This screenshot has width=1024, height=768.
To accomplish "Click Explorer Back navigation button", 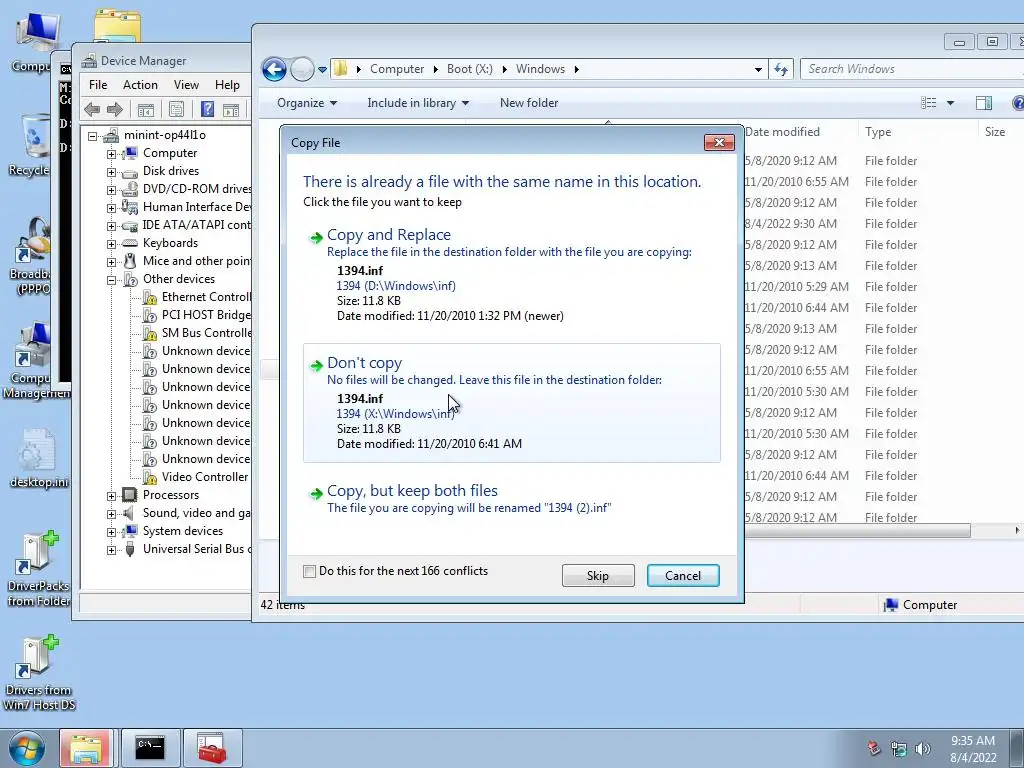I will pyautogui.click(x=274, y=69).
